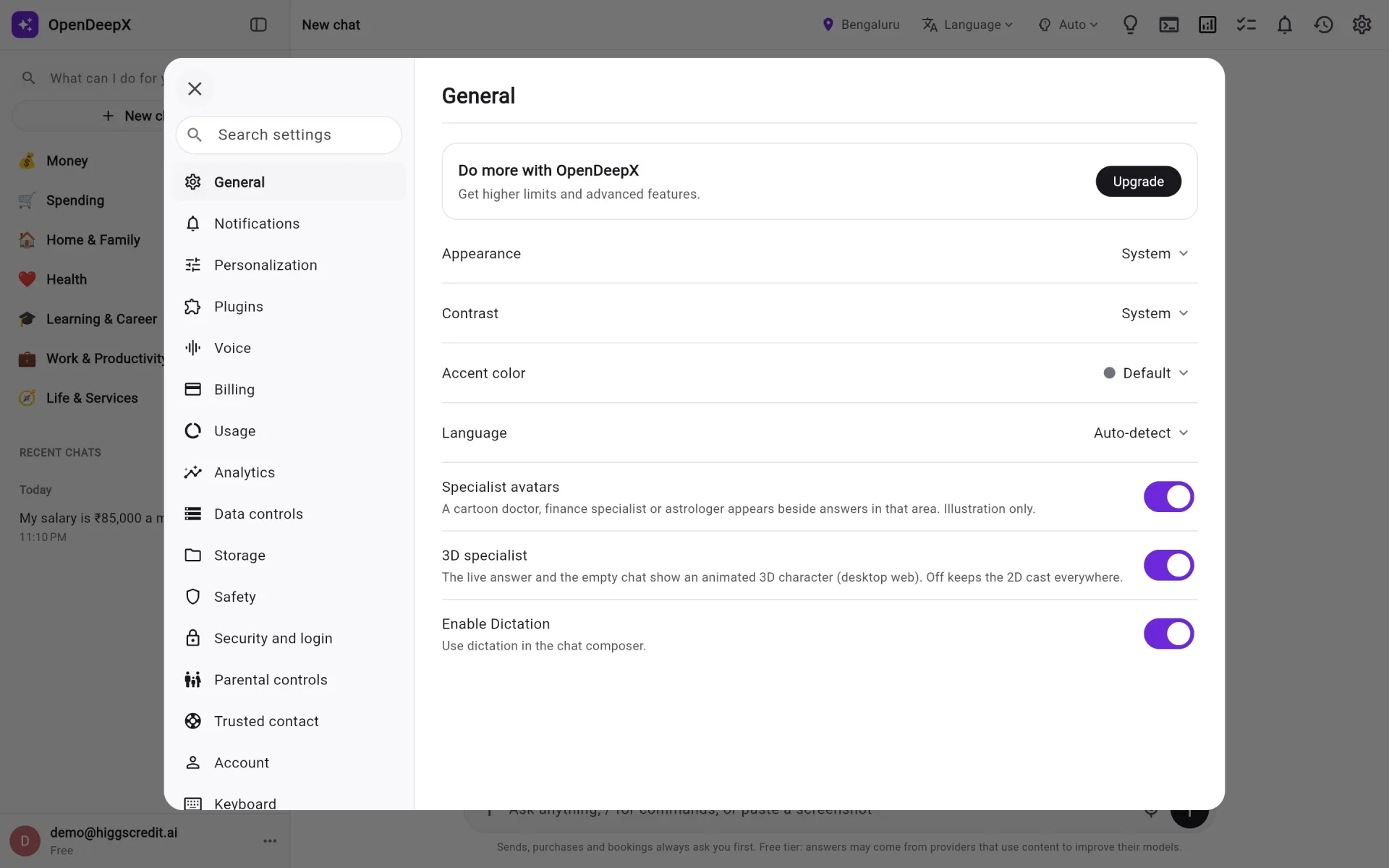Screen dimensions: 1389x868
Task: Click the Safety shield icon
Action: (192, 597)
